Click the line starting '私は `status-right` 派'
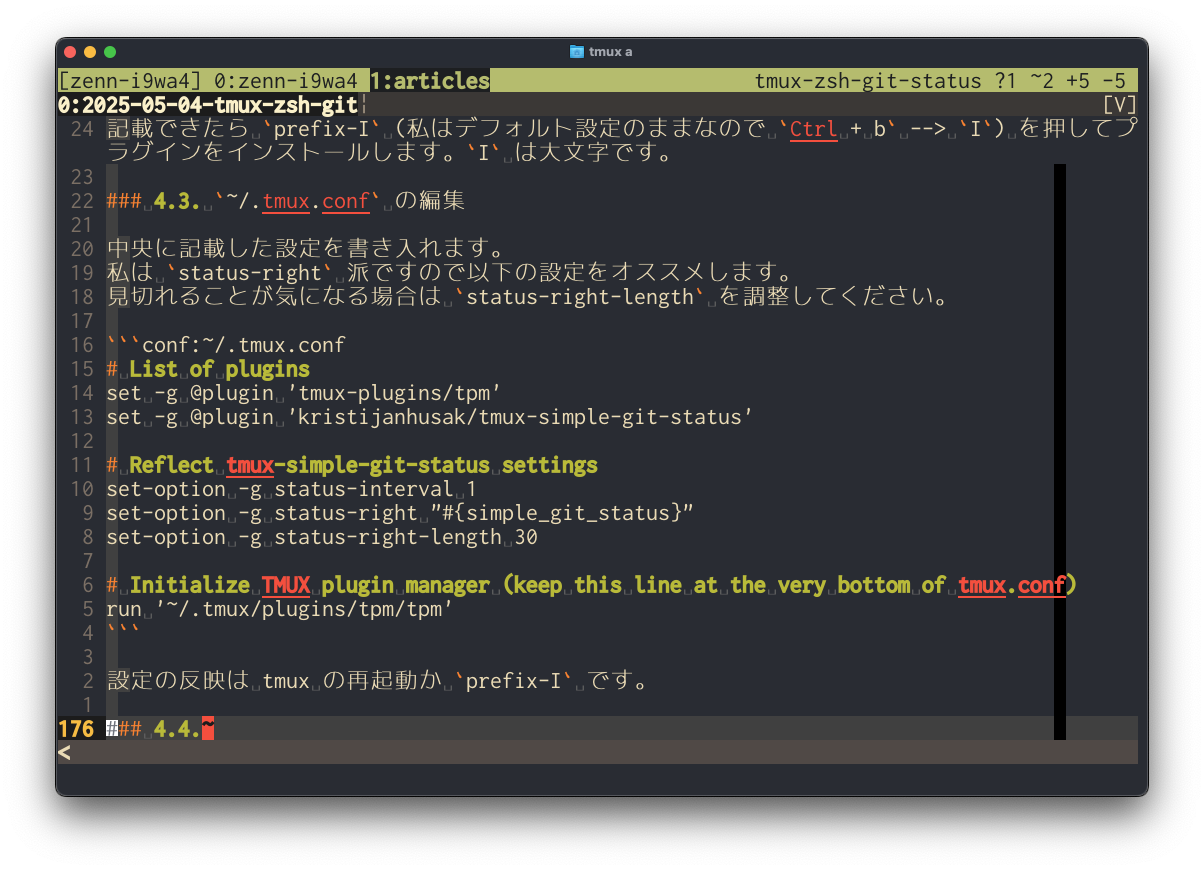 click(448, 273)
